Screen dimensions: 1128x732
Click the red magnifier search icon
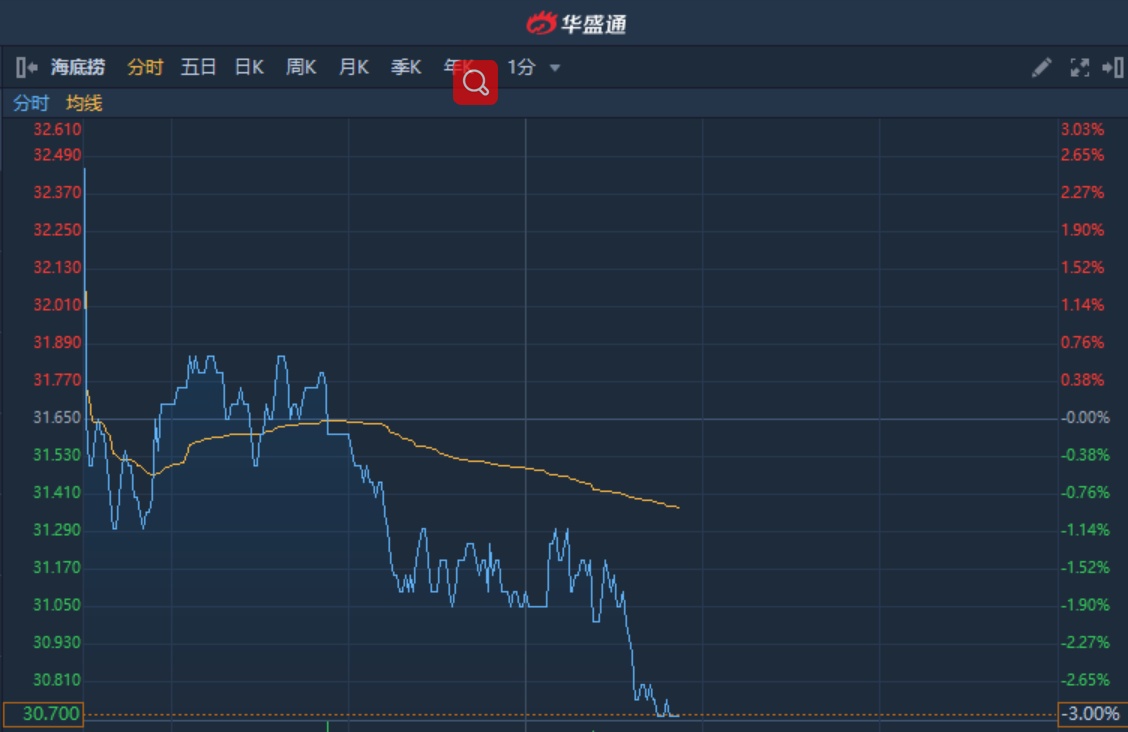tap(475, 82)
